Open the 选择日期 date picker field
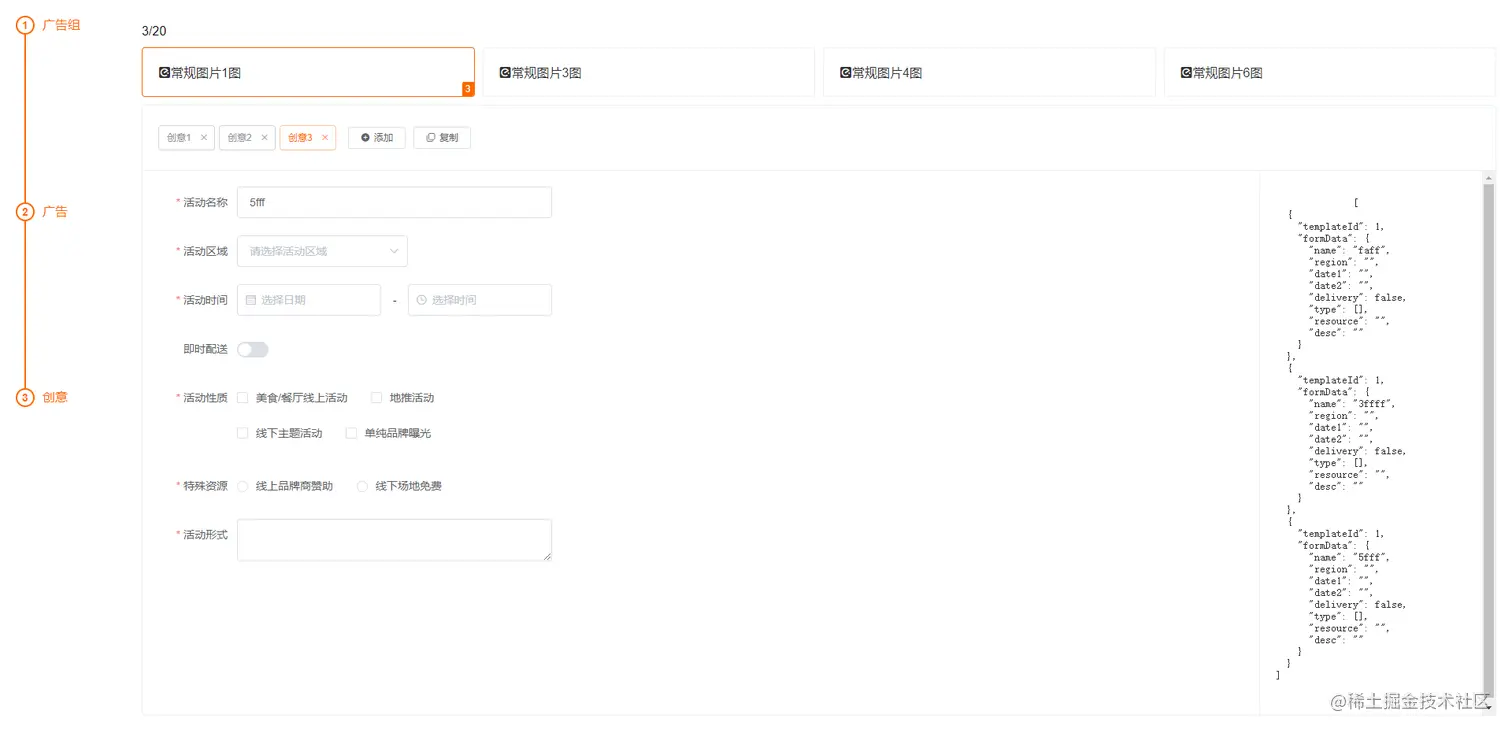Image resolution: width=1512 pixels, height=733 pixels. pyautogui.click(x=309, y=300)
